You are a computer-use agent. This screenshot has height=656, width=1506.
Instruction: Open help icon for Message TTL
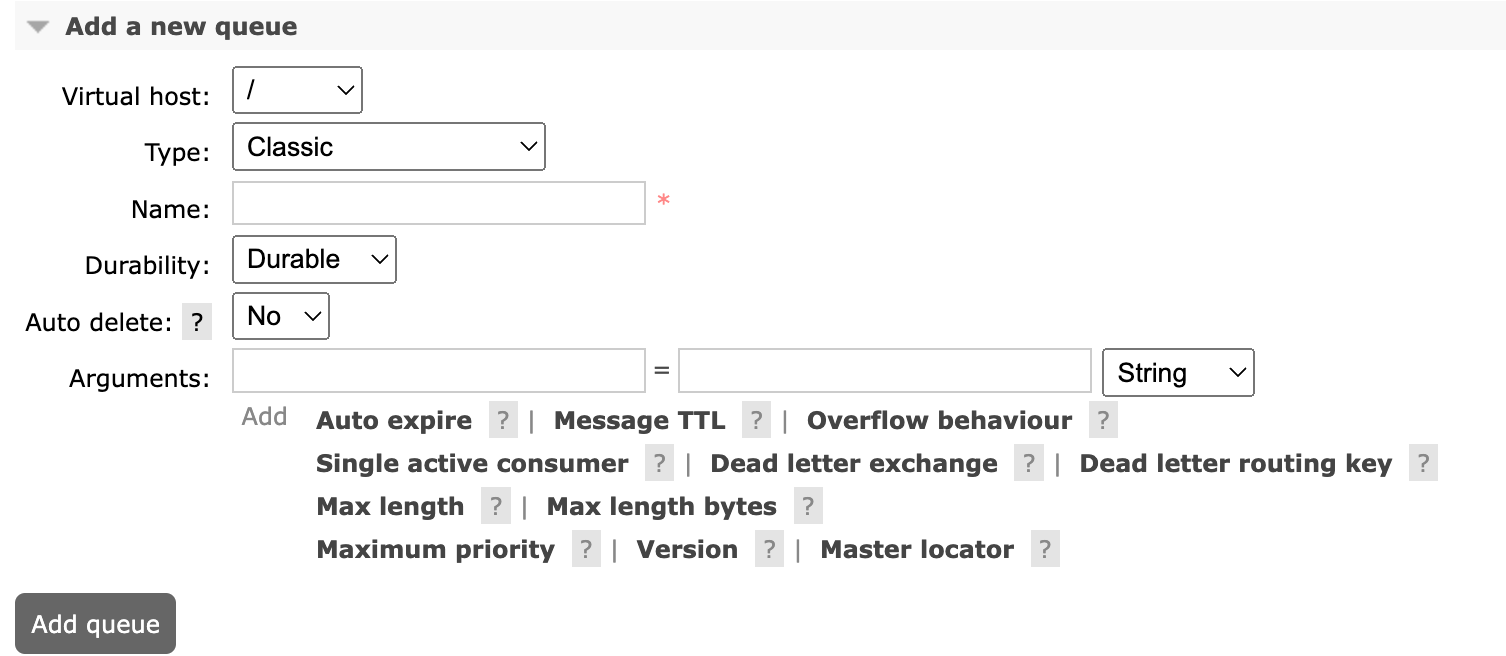[756, 421]
